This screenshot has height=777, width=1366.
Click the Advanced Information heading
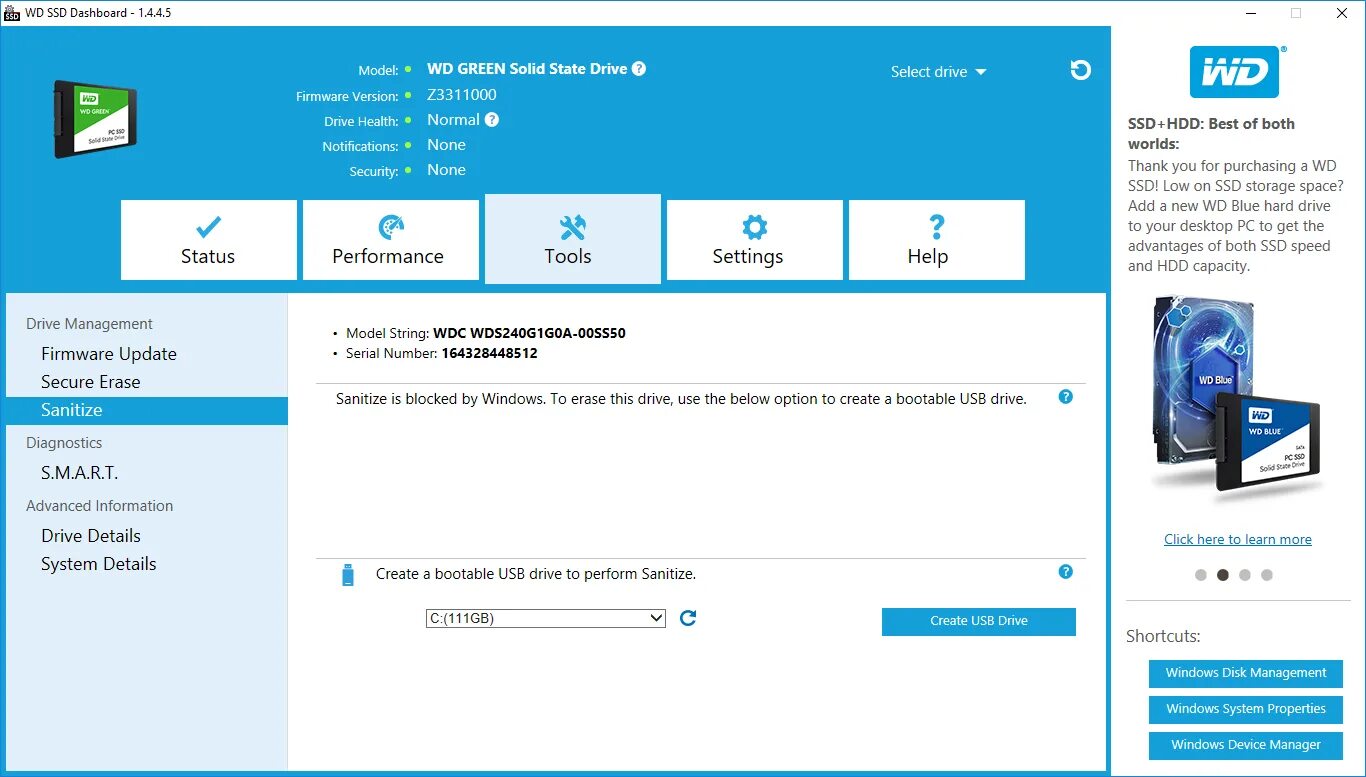pyautogui.click(x=100, y=506)
